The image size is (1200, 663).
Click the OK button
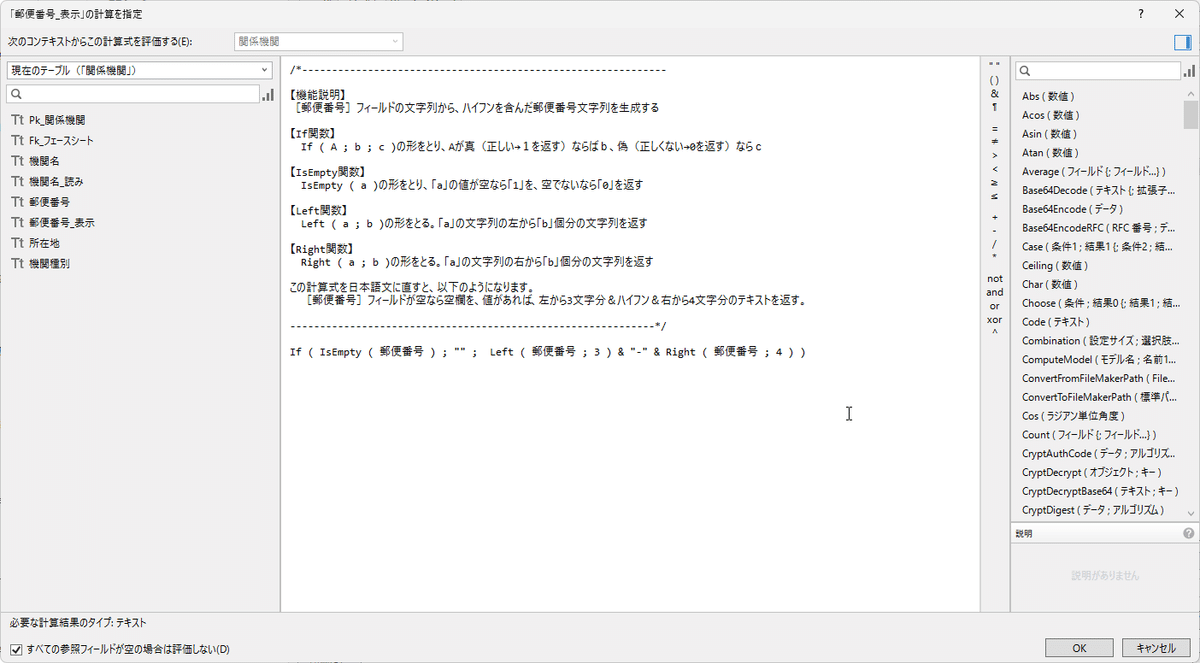coord(1078,648)
